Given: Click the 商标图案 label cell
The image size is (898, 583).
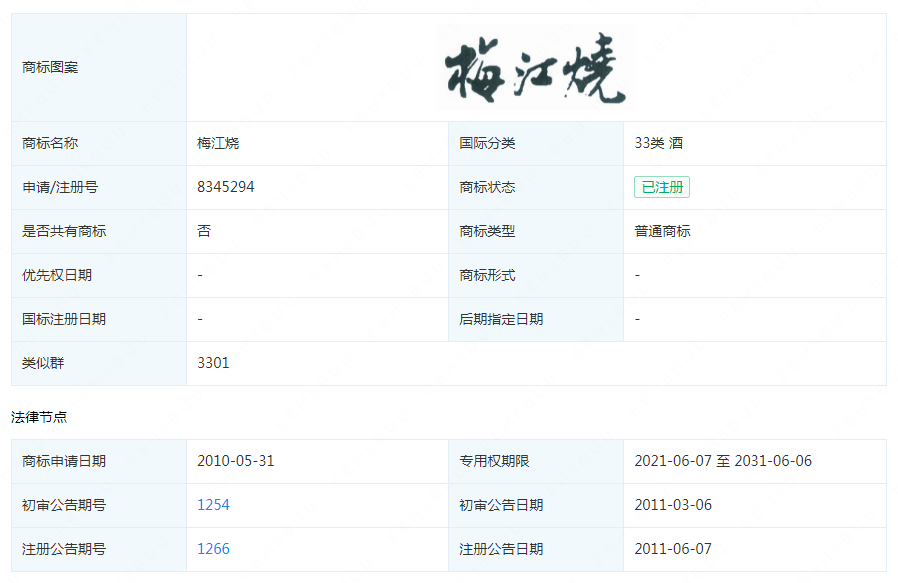Looking at the screenshot, I should 99,68.
